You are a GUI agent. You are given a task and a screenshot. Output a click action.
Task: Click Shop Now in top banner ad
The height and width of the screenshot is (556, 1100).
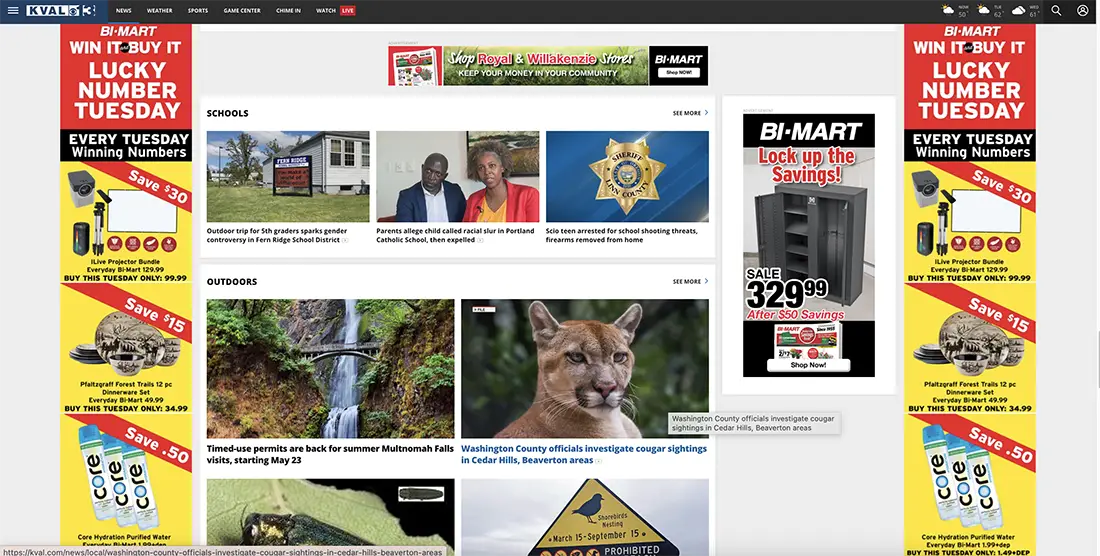pos(678,72)
